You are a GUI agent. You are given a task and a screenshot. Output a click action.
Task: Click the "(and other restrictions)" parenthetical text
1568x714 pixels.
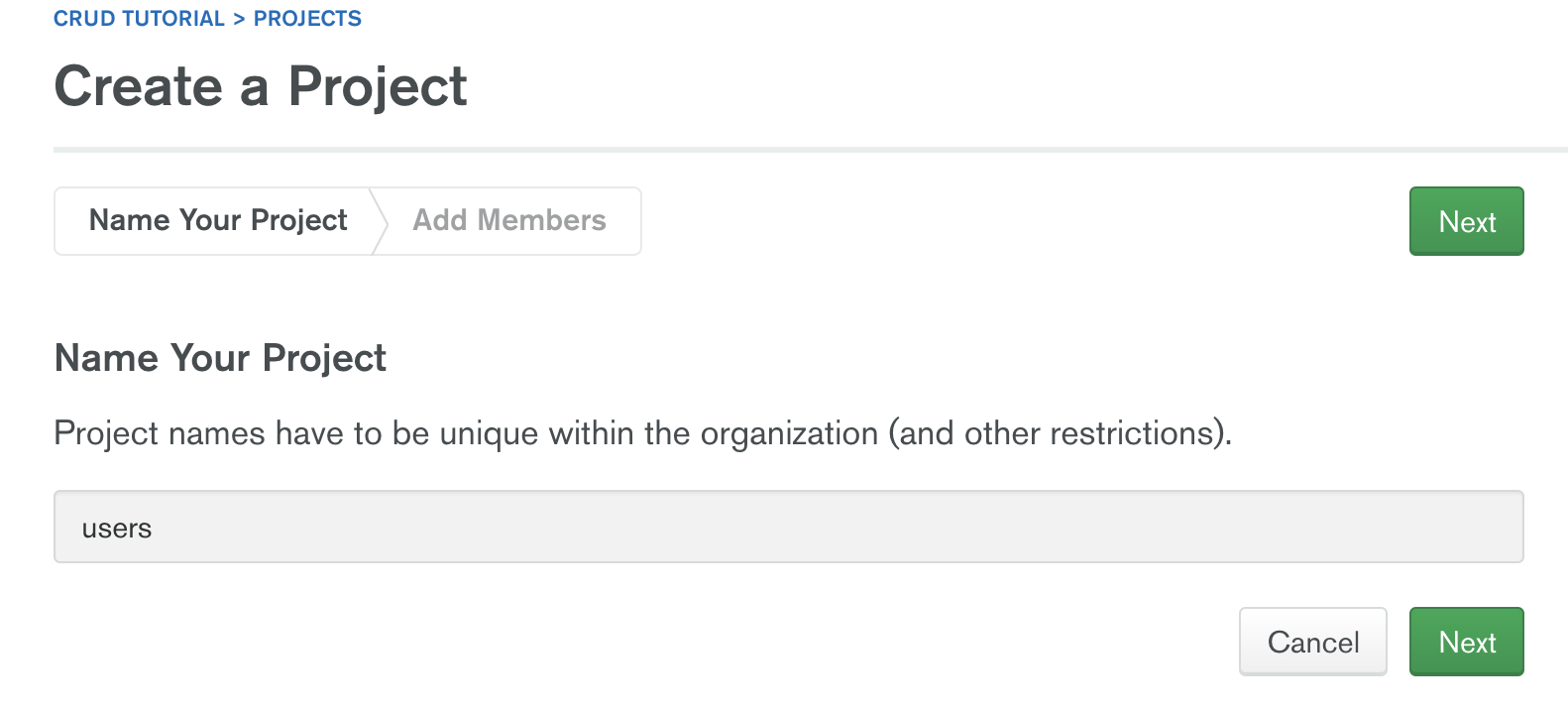pos(1060,433)
